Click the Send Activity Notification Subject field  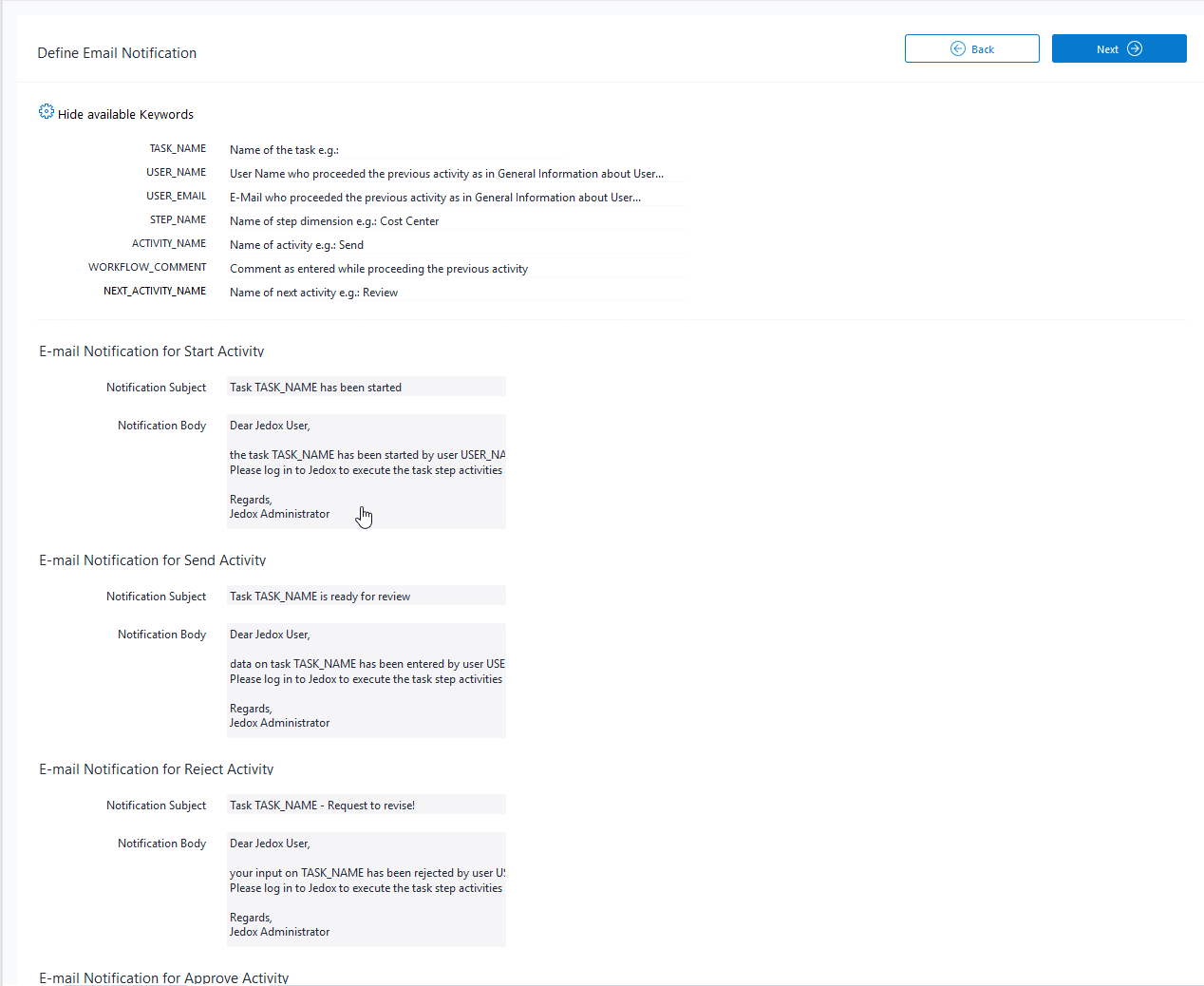(366, 596)
